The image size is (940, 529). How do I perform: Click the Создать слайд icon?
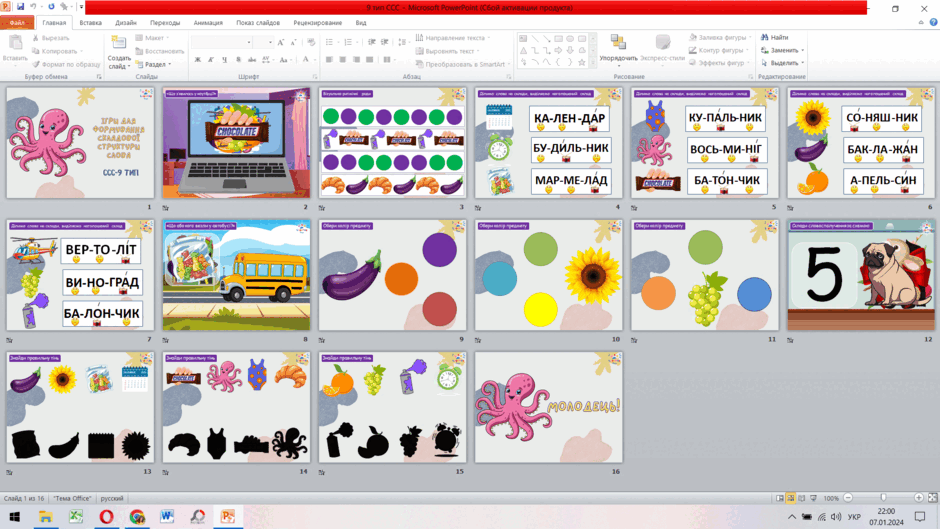tap(119, 43)
